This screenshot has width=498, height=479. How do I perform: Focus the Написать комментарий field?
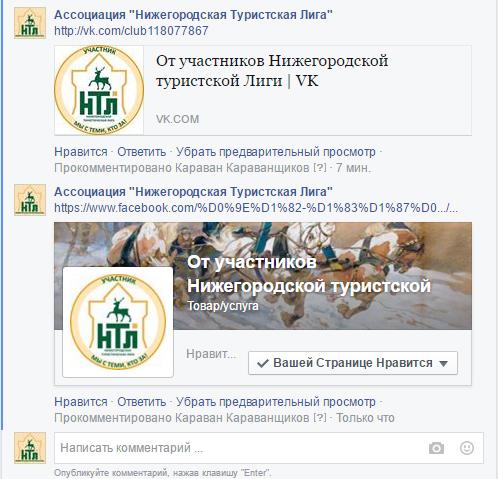click(240, 448)
